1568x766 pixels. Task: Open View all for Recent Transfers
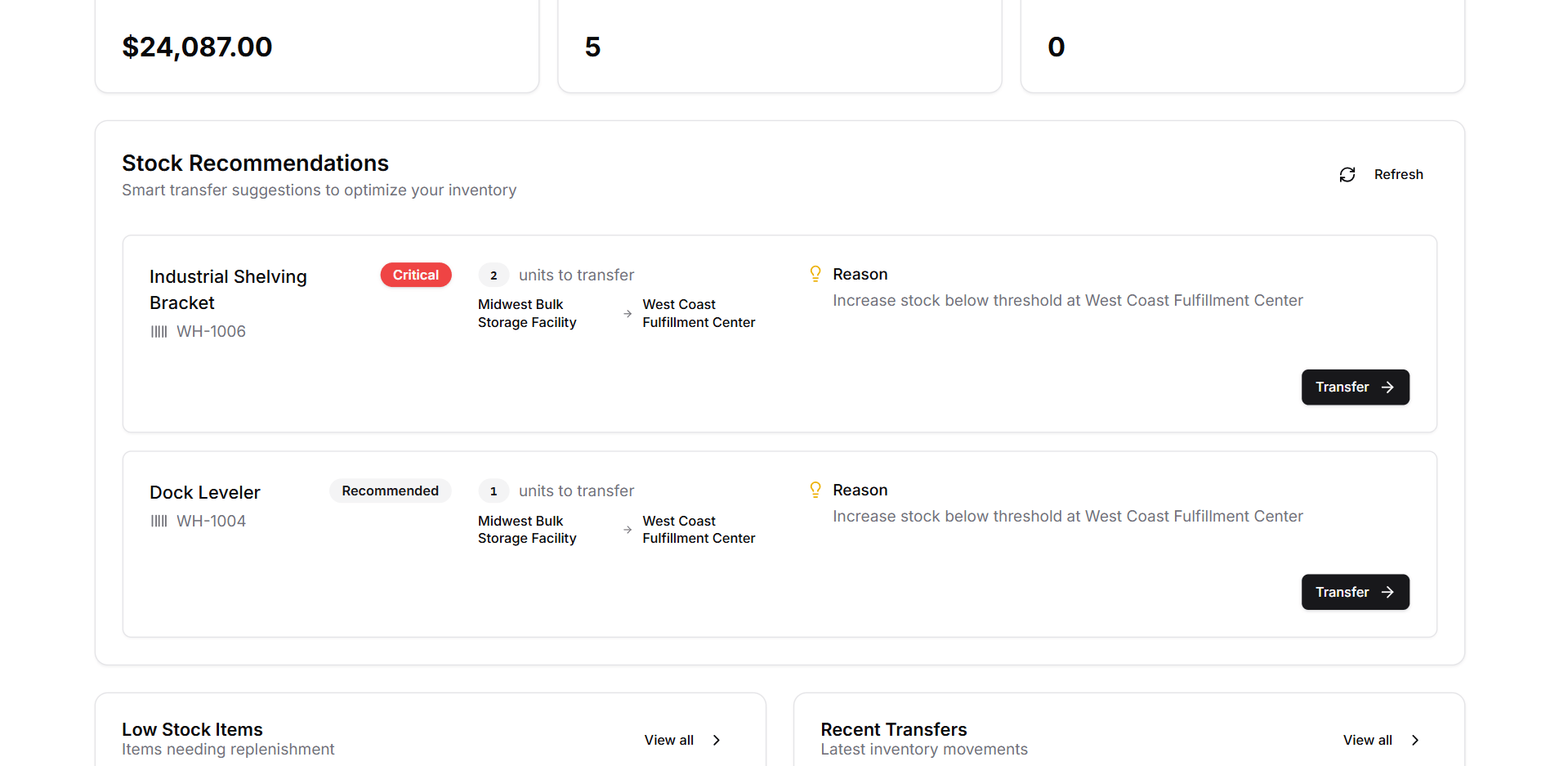(x=1382, y=740)
